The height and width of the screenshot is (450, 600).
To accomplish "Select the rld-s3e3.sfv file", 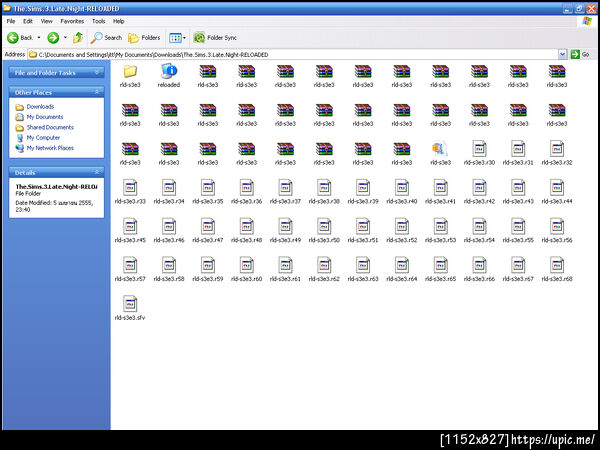I will point(130,308).
